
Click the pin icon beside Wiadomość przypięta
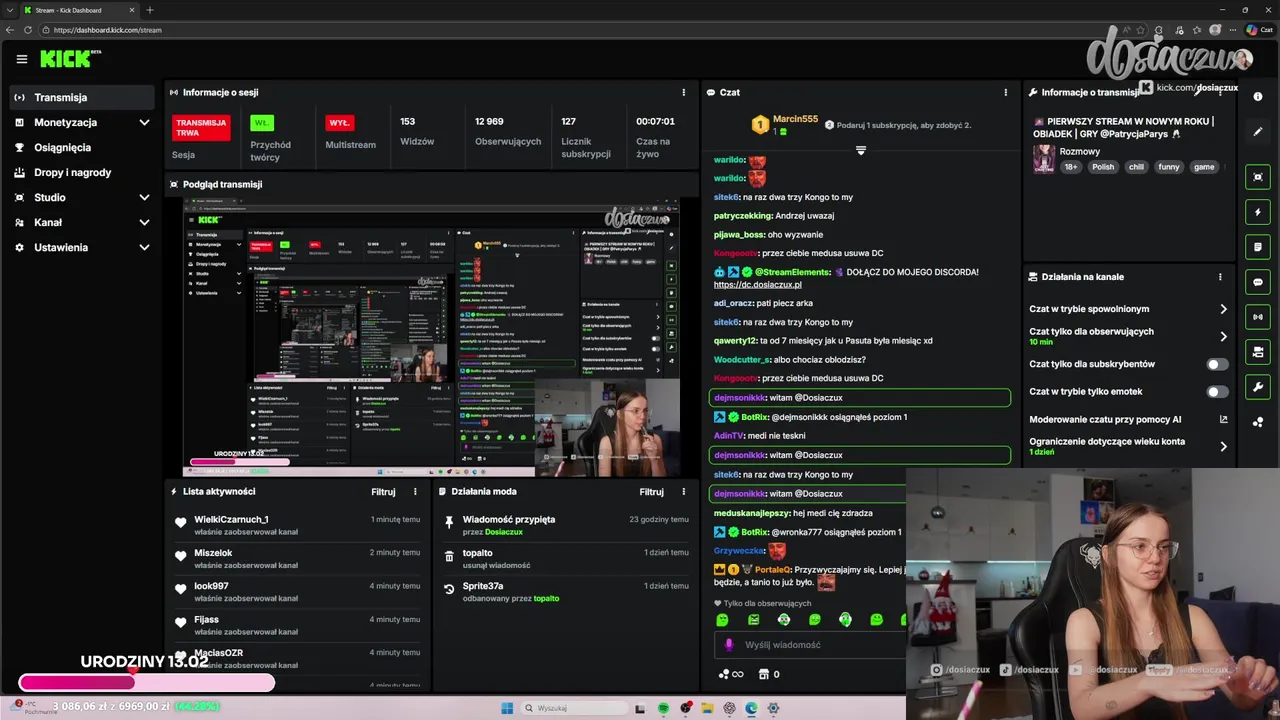click(449, 521)
